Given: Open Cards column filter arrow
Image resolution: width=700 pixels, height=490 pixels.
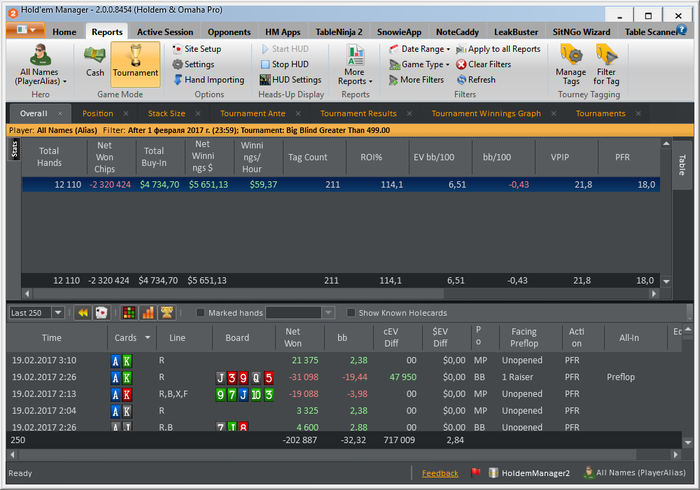Looking at the screenshot, I should click(x=148, y=338).
